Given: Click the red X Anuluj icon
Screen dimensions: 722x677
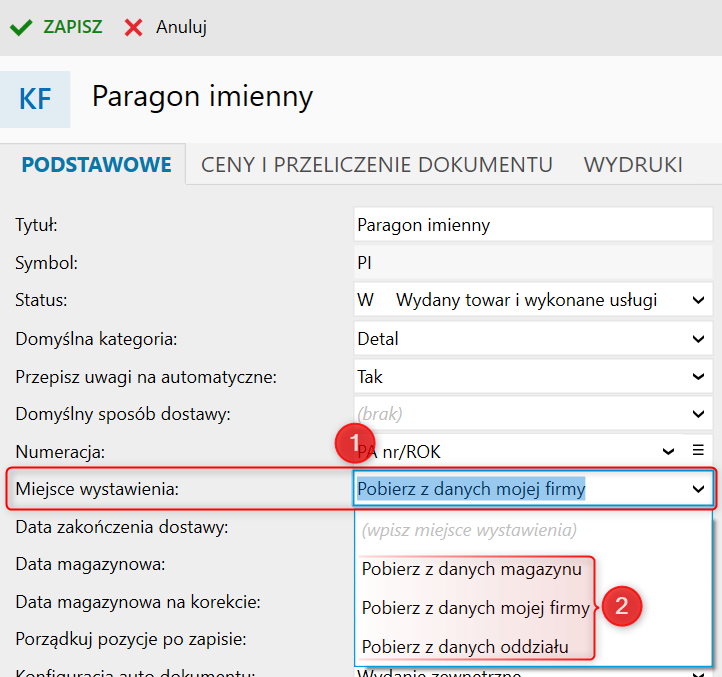Looking at the screenshot, I should tap(133, 27).
